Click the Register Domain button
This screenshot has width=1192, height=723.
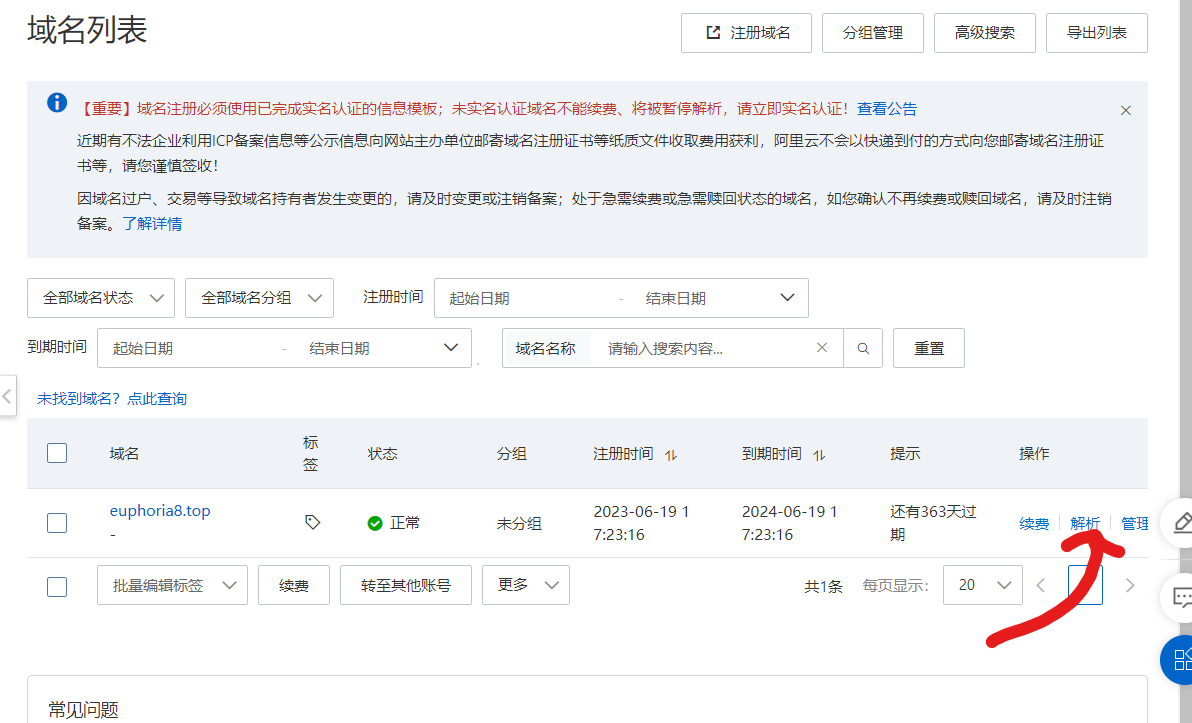(x=747, y=33)
